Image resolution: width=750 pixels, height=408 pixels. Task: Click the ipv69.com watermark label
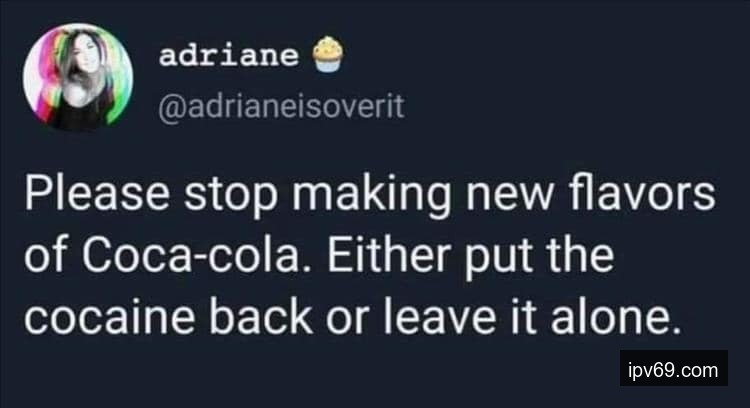click(x=672, y=372)
